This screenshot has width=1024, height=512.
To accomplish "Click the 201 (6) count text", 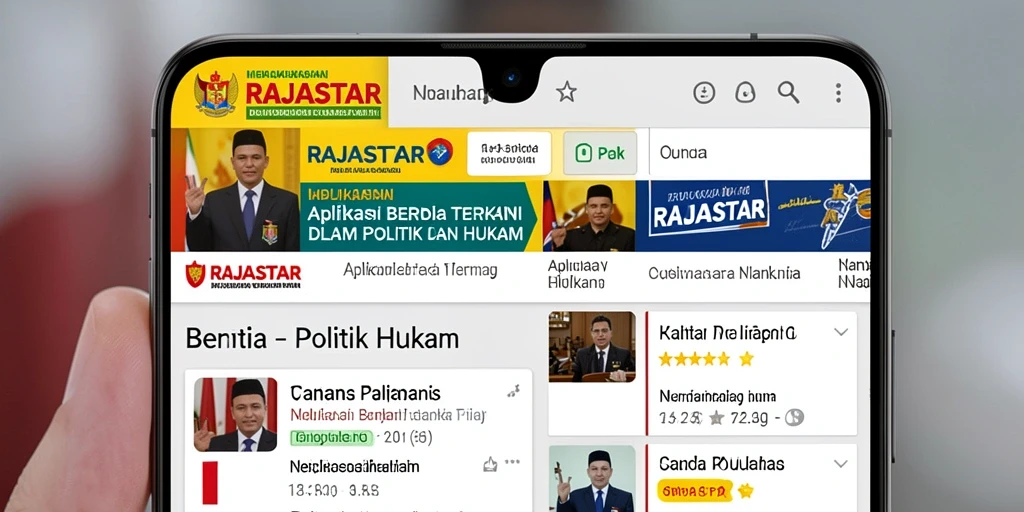I will (408, 437).
